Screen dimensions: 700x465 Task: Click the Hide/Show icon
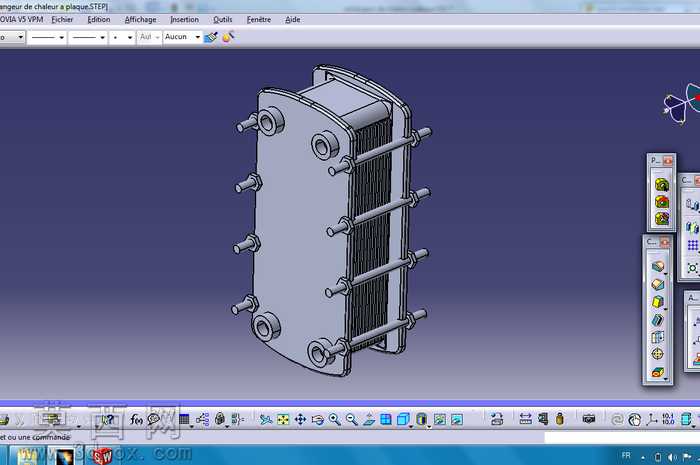[x=440, y=419]
